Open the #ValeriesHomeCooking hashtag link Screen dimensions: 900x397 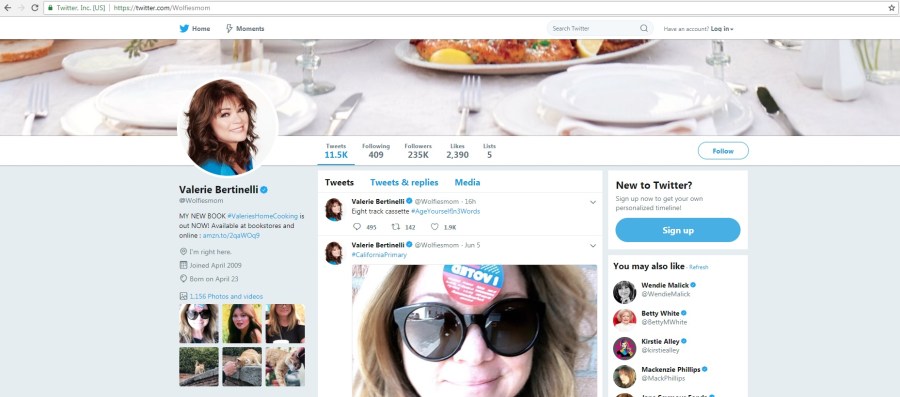coord(262,216)
